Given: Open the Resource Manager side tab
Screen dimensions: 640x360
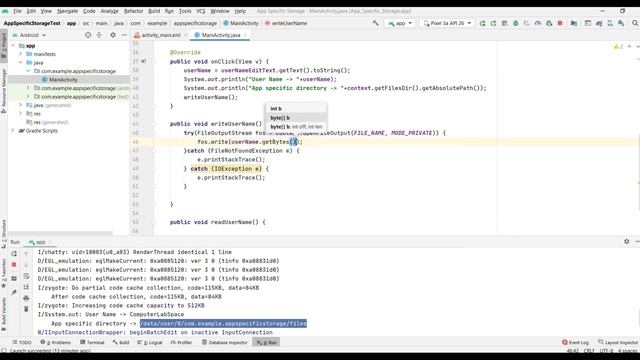Looking at the screenshot, I should coord(4,91).
